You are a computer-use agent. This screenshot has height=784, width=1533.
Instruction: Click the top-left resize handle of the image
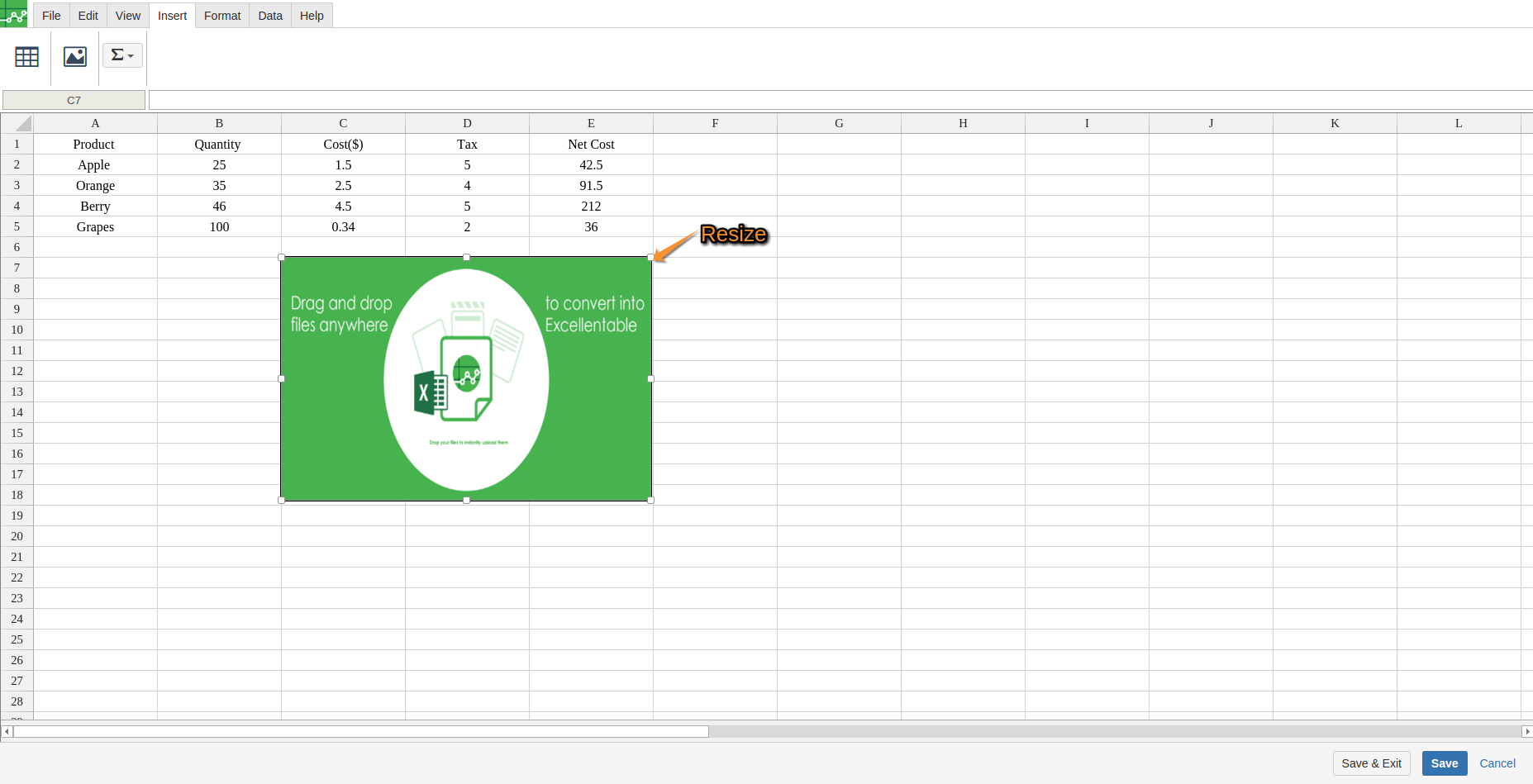282,258
